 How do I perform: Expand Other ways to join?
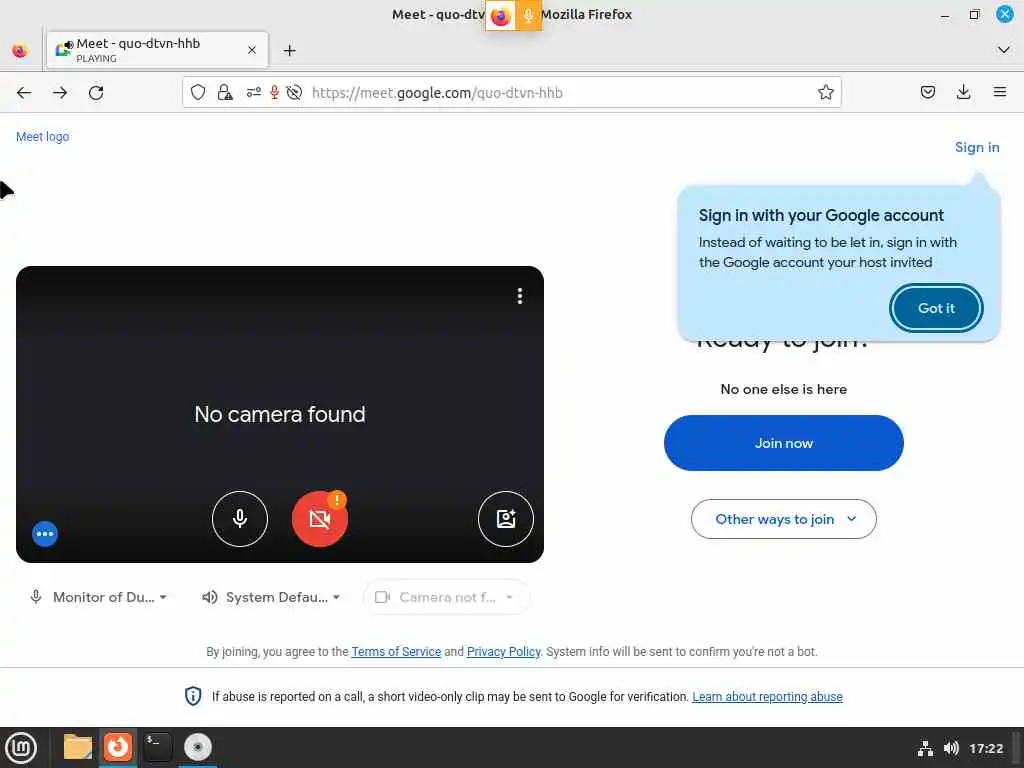784,519
